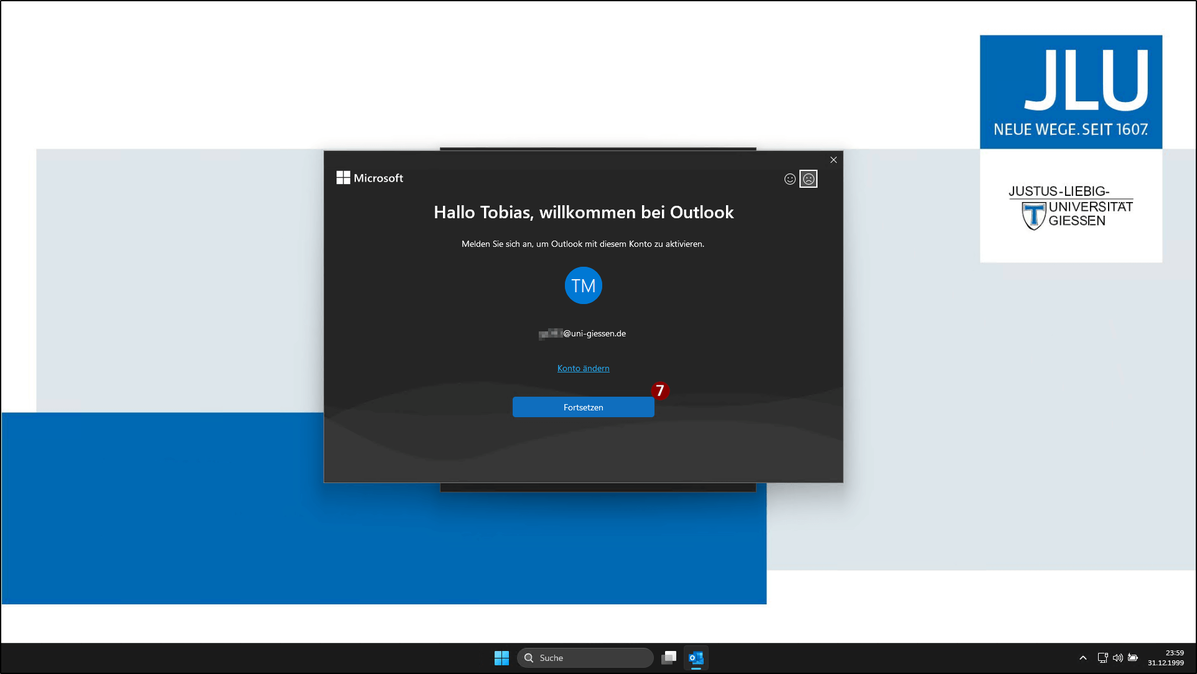This screenshot has height=674, width=1197.
Task: Click the Suche taskbar search field
Action: click(585, 658)
